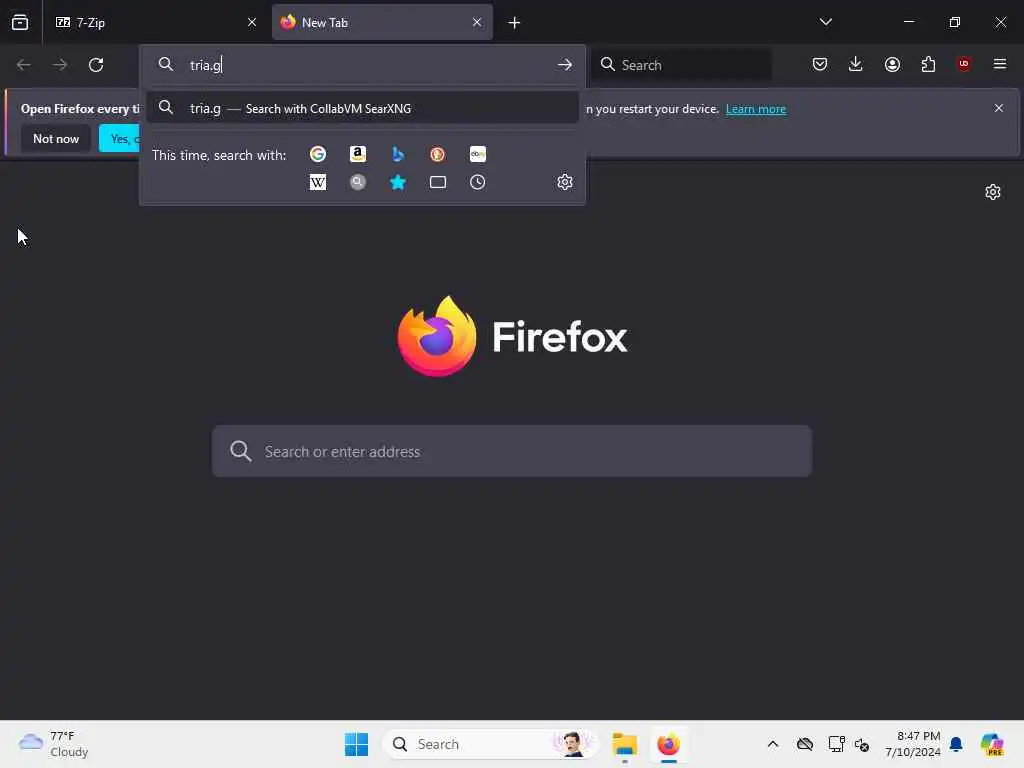Search this time with the gray magnifier engine
This screenshot has width=1024, height=768.
click(358, 182)
